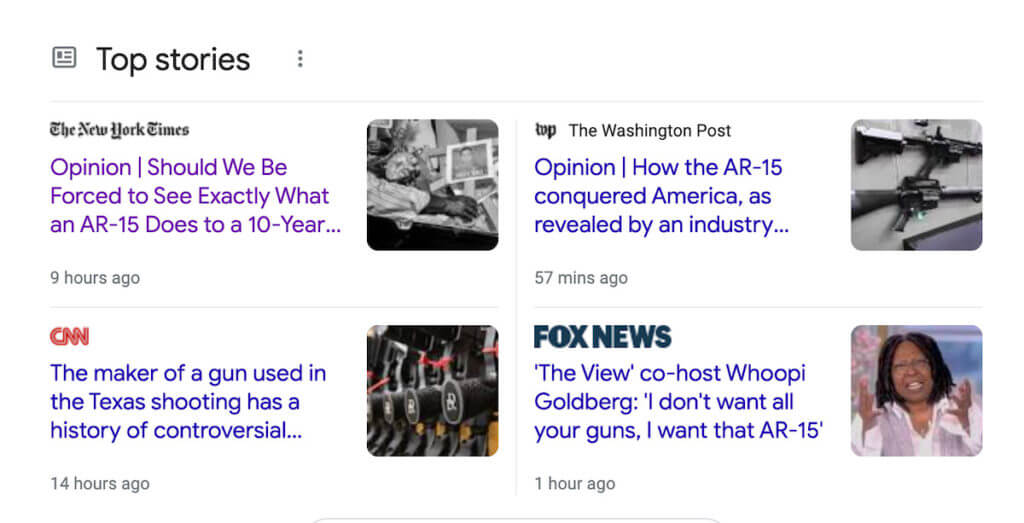Viewport: 1024px width, 523px height.
Task: Click The Washington Post source name
Action: pyautogui.click(x=649, y=130)
